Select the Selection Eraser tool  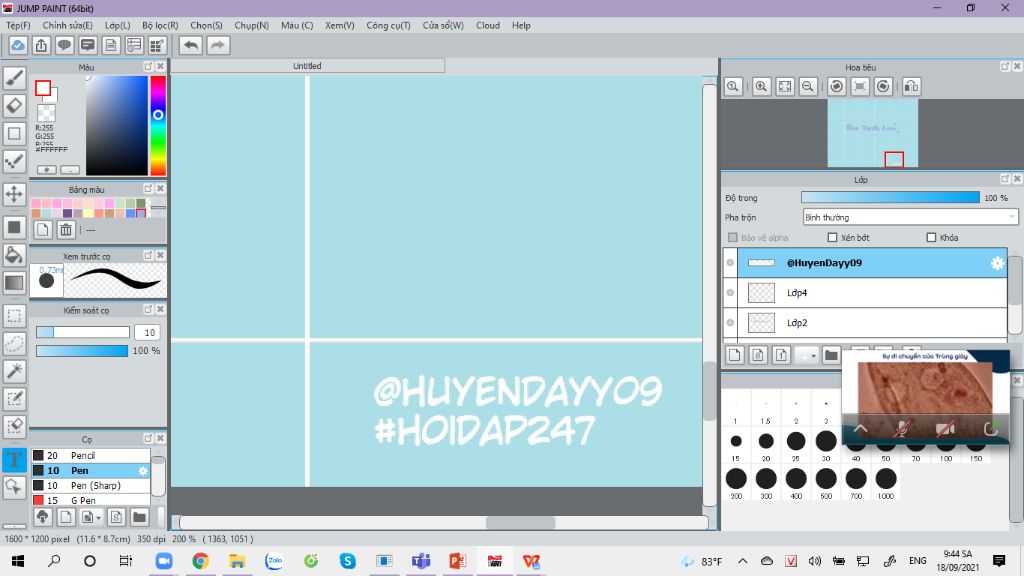[x=14, y=426]
